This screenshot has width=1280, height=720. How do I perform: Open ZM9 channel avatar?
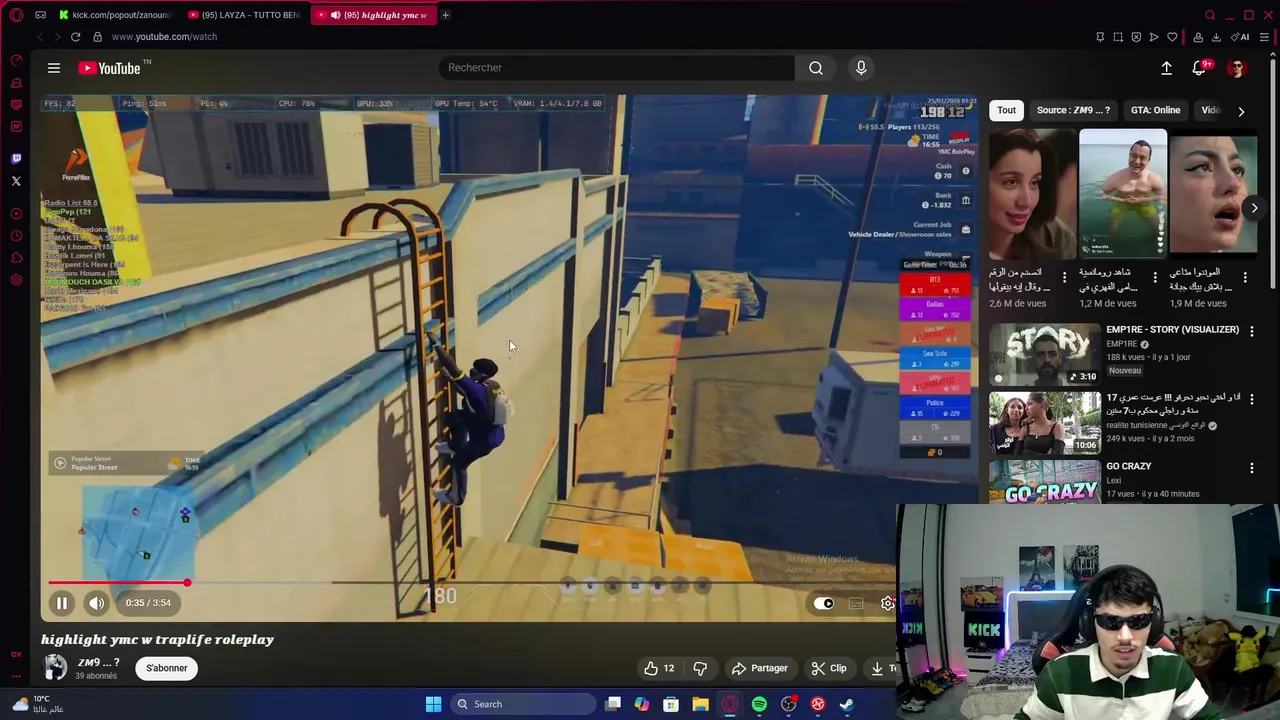point(56,668)
